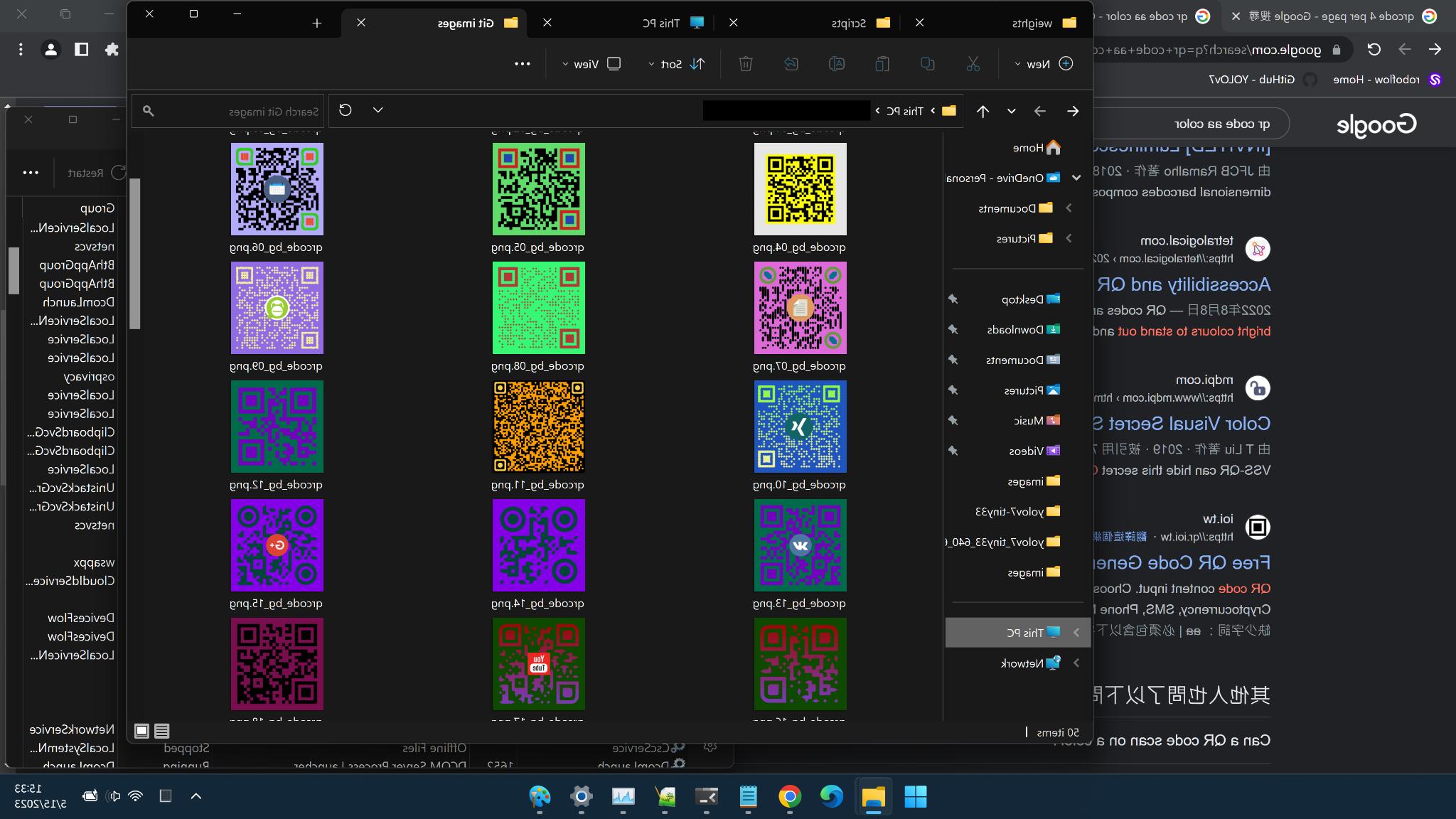Open the Sort dropdown in Explorer toolbar
The height and width of the screenshot is (819, 1456).
point(676,64)
